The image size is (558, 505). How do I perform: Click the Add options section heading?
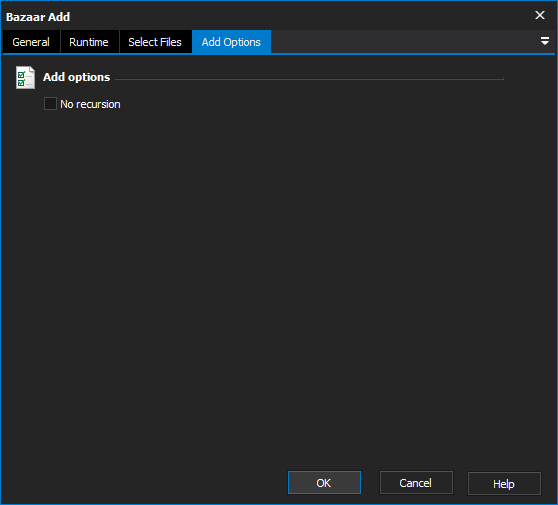tap(77, 77)
